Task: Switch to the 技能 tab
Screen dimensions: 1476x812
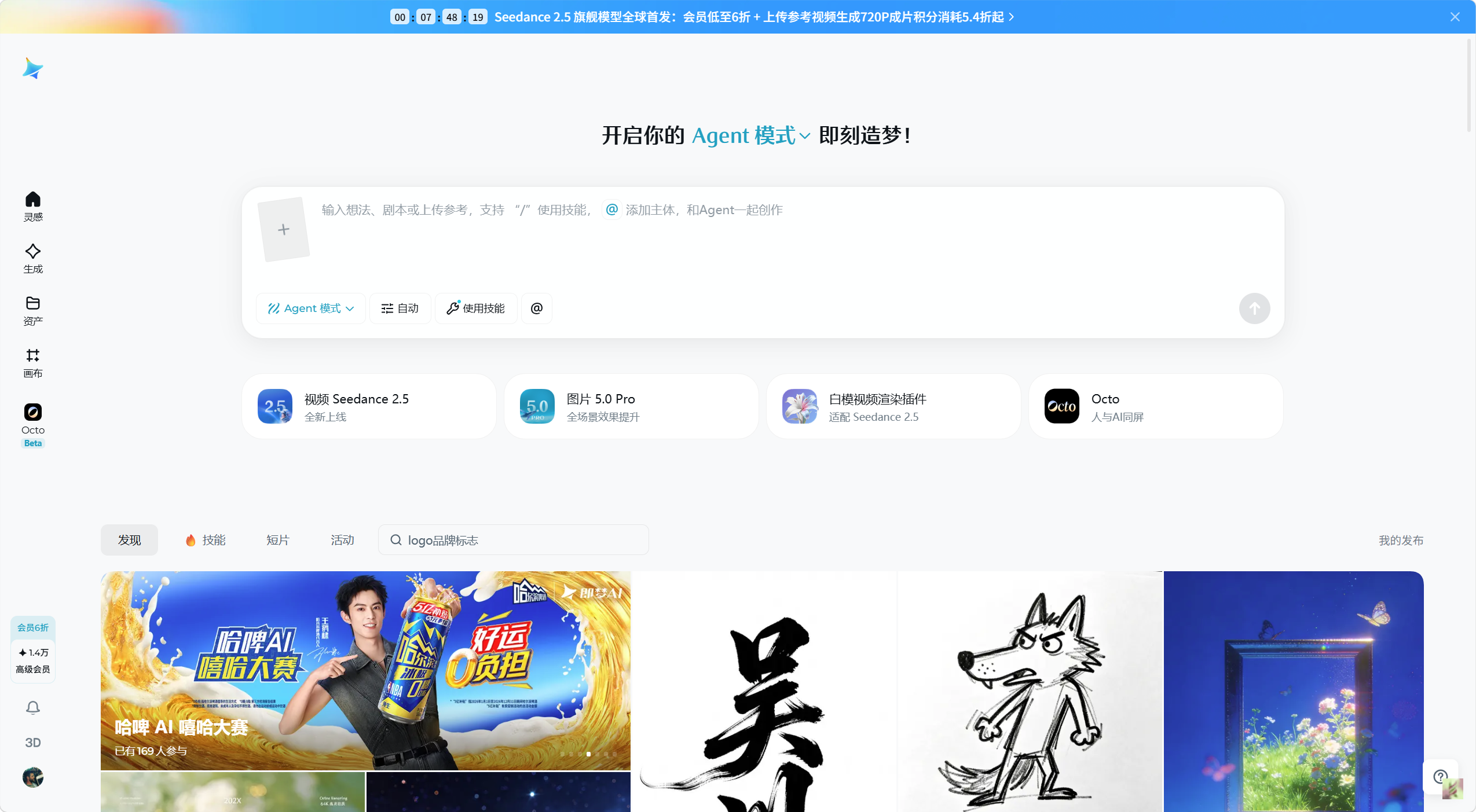Action: click(x=206, y=540)
